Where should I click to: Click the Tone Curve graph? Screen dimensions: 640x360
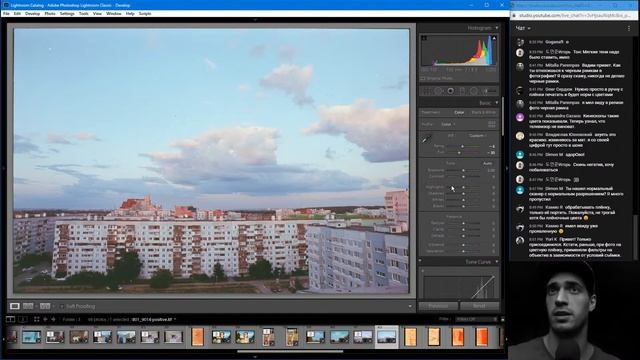pyautogui.click(x=459, y=286)
